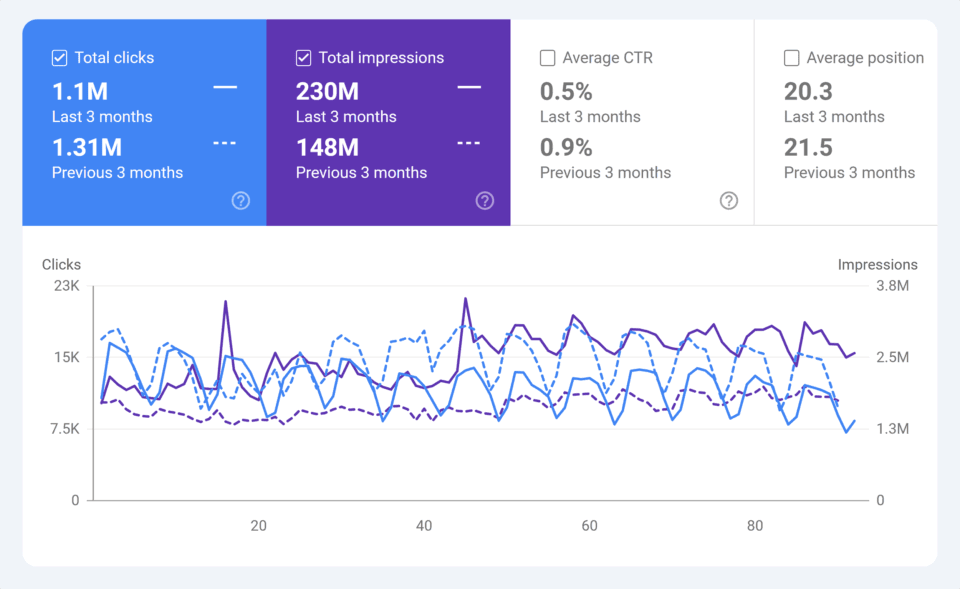Click the impressions spike near day 16

click(225, 302)
